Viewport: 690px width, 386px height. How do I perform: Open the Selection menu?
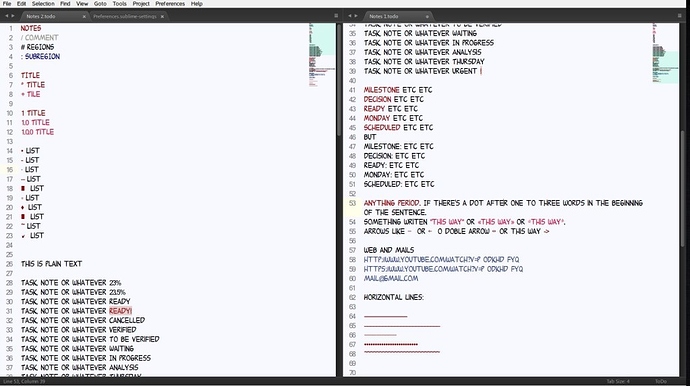coord(43,4)
